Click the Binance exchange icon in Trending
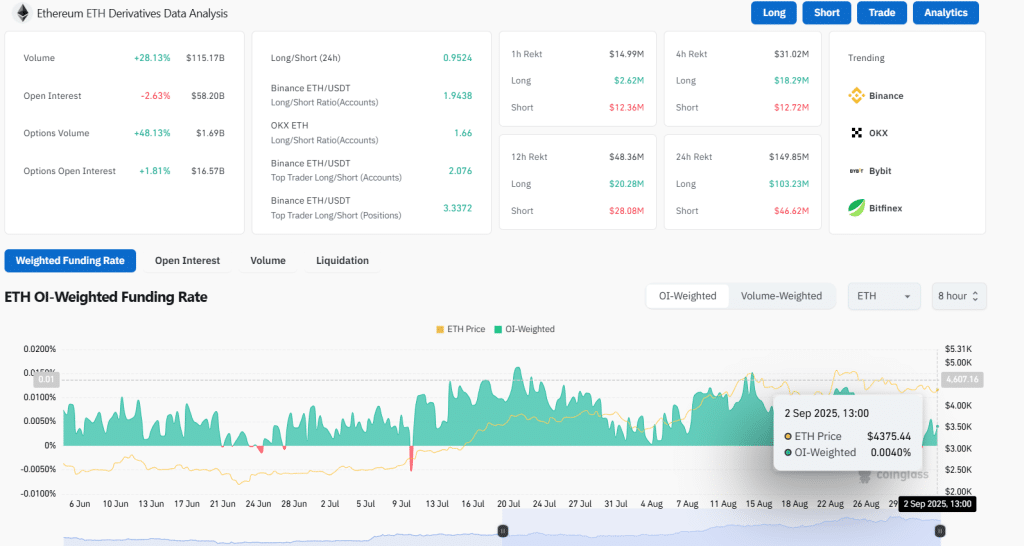1024x546 pixels. click(x=856, y=96)
